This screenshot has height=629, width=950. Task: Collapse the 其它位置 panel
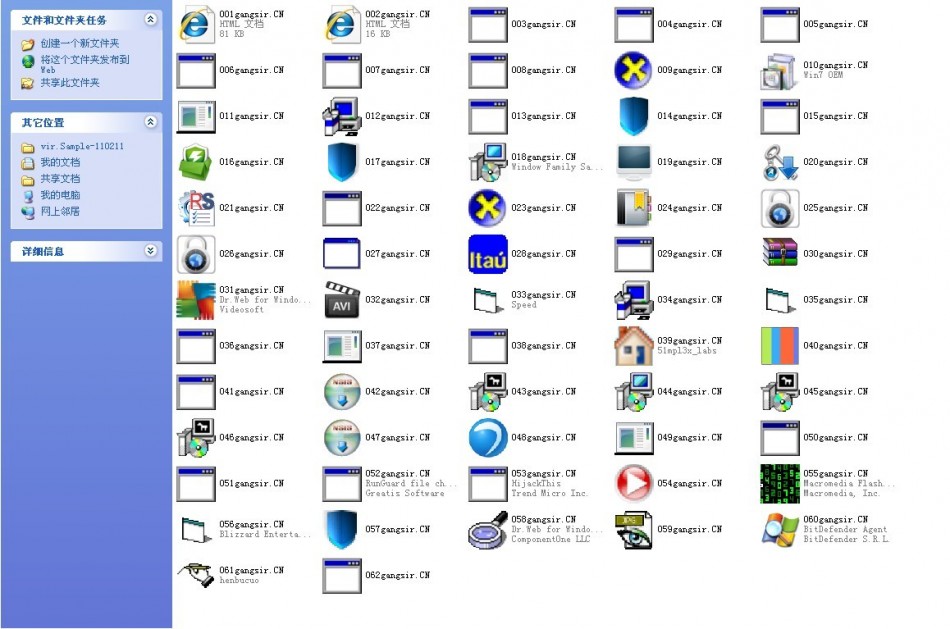pyautogui.click(x=150, y=122)
